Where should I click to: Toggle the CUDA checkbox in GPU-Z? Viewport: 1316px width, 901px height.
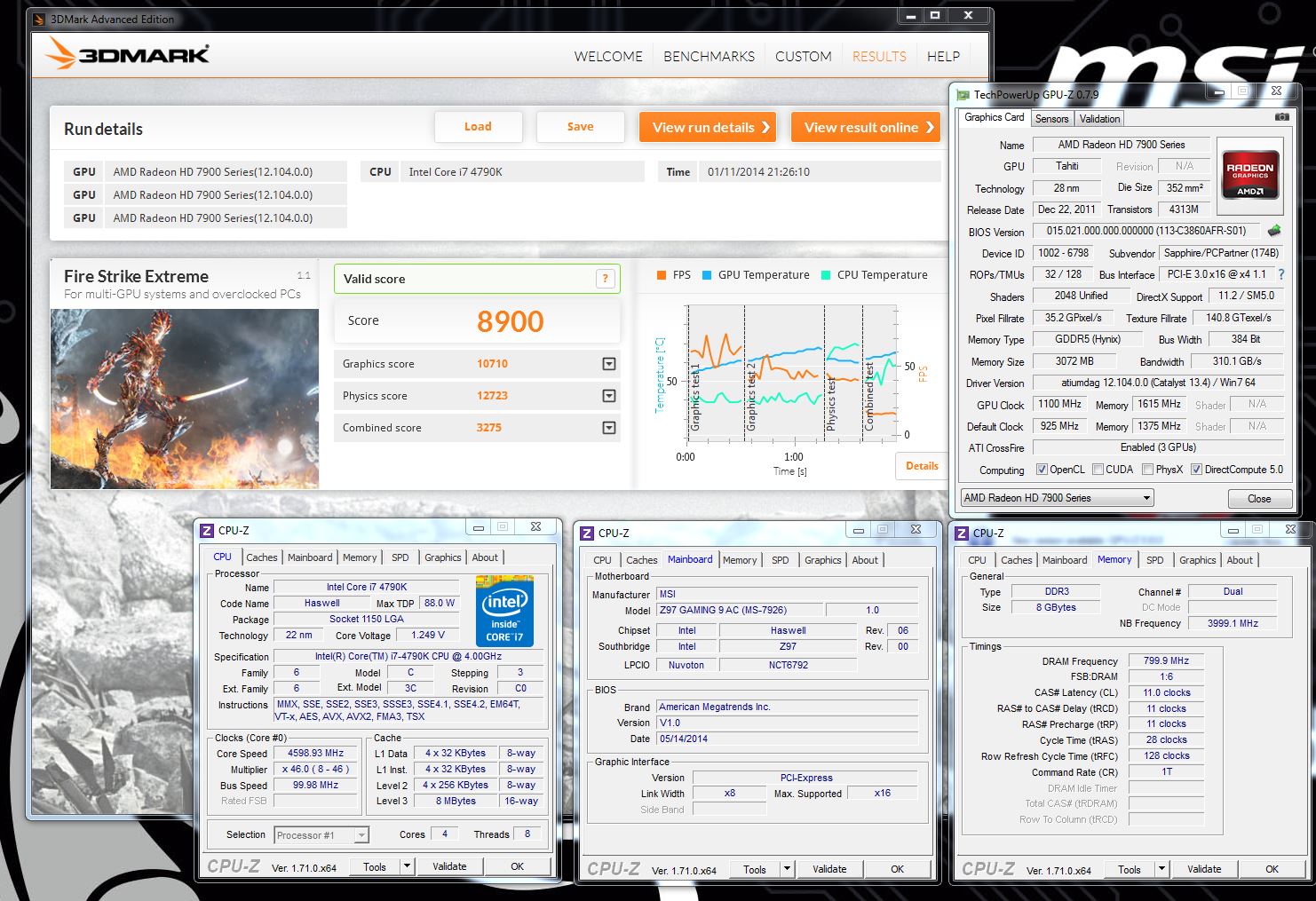1098,470
